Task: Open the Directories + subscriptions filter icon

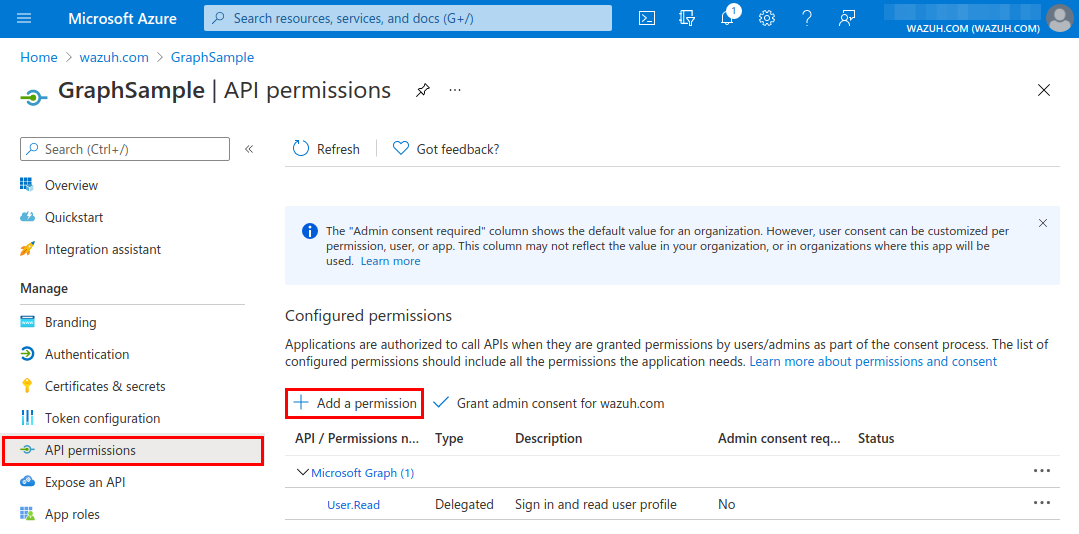Action: (686, 19)
